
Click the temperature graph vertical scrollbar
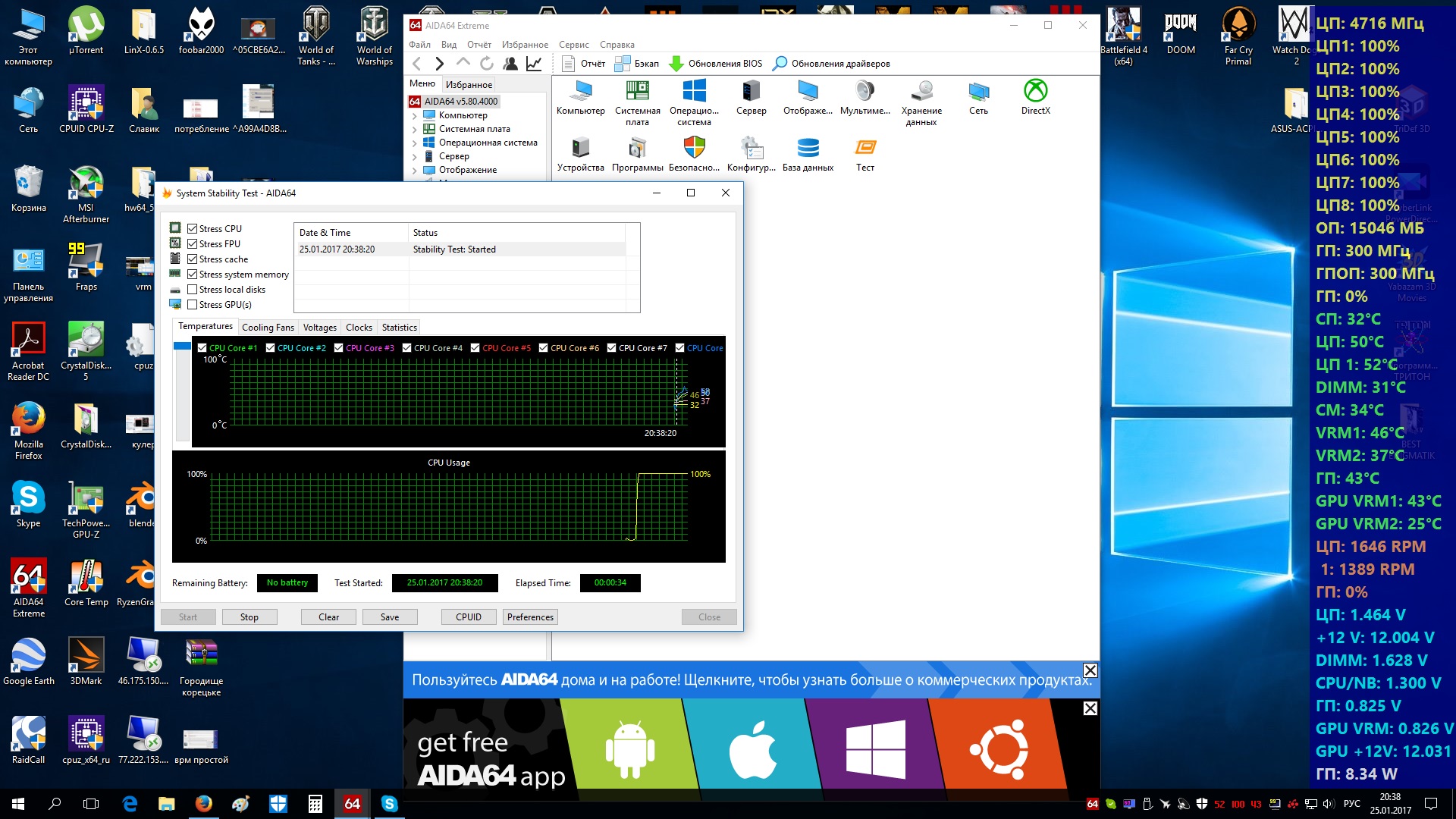[x=182, y=394]
